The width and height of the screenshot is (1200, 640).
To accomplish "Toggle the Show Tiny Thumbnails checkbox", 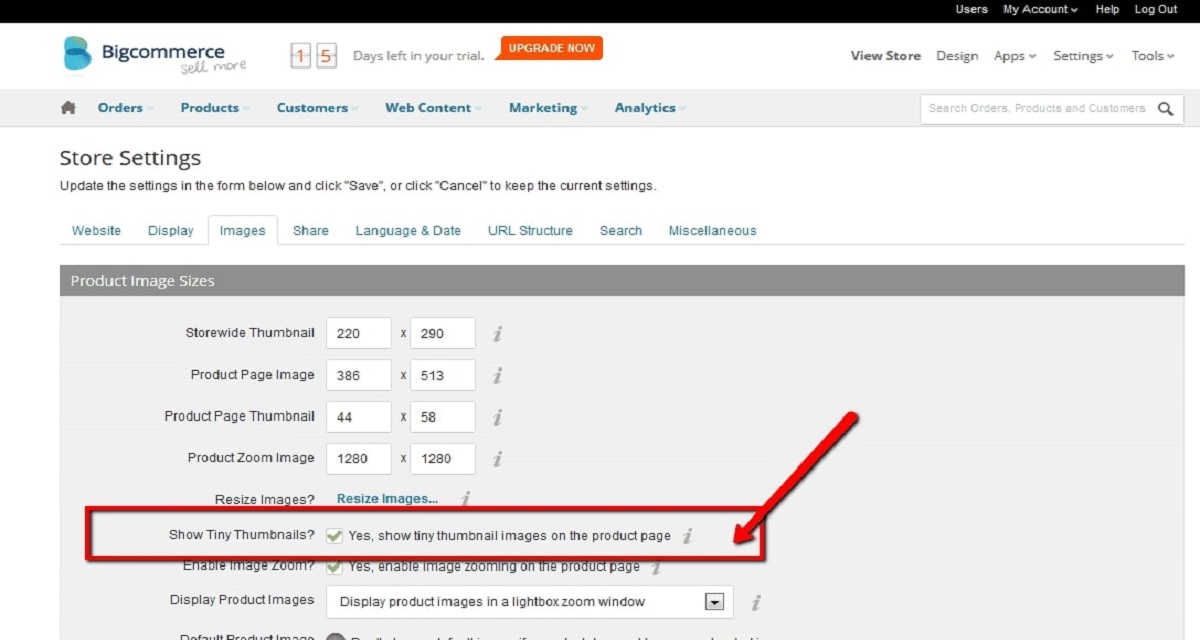I will click(x=334, y=536).
